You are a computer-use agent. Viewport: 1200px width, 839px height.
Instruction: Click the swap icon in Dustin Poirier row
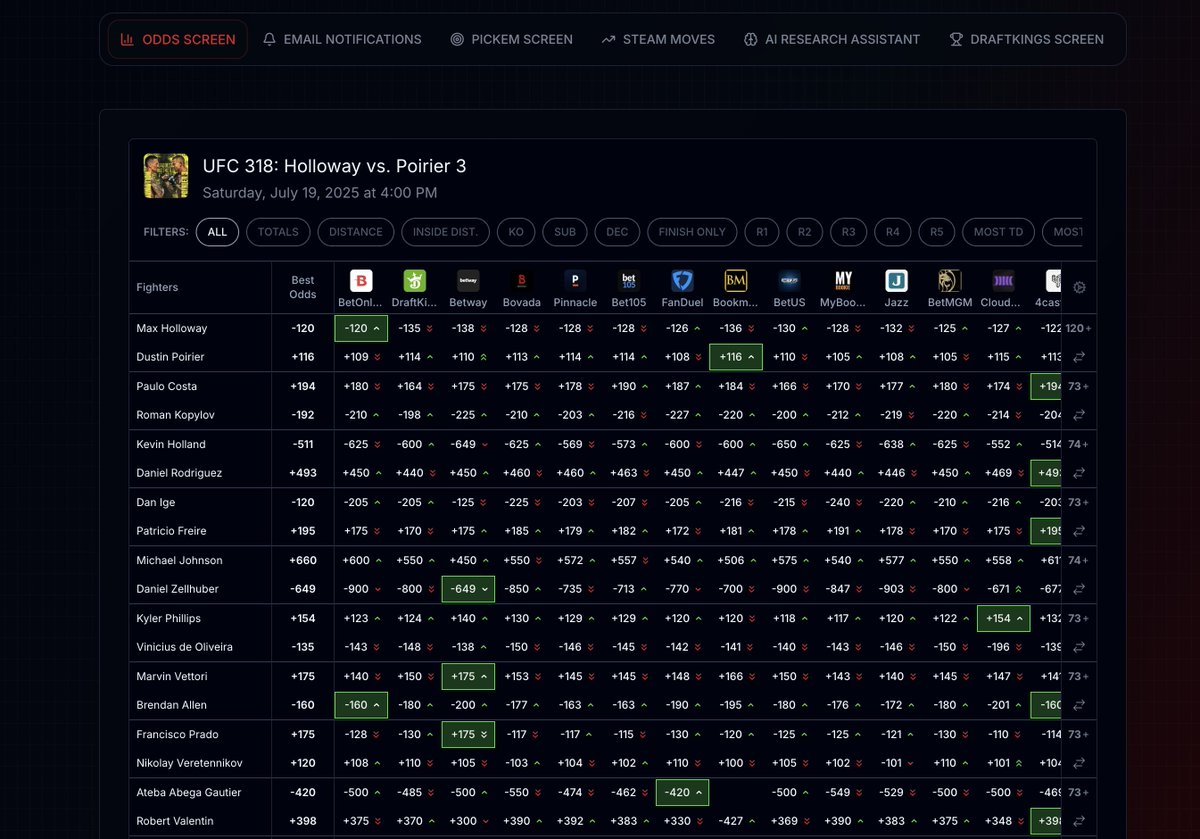tap(1079, 357)
